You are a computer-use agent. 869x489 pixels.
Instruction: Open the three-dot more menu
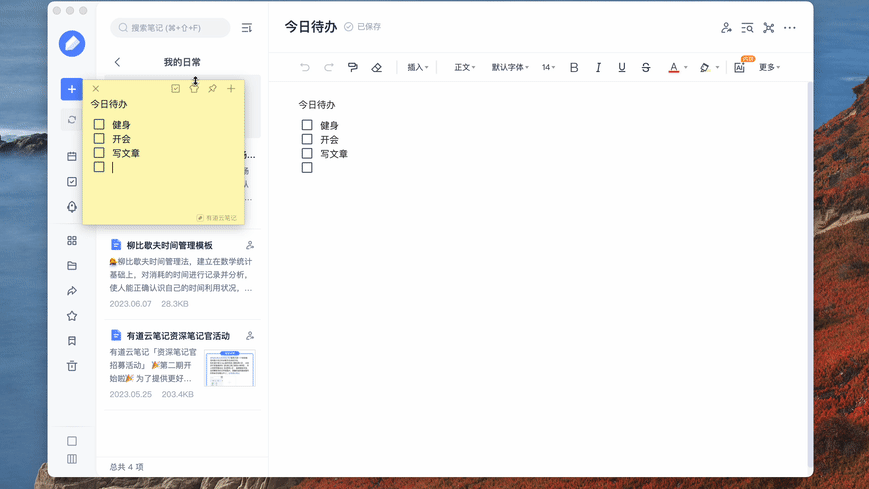790,28
